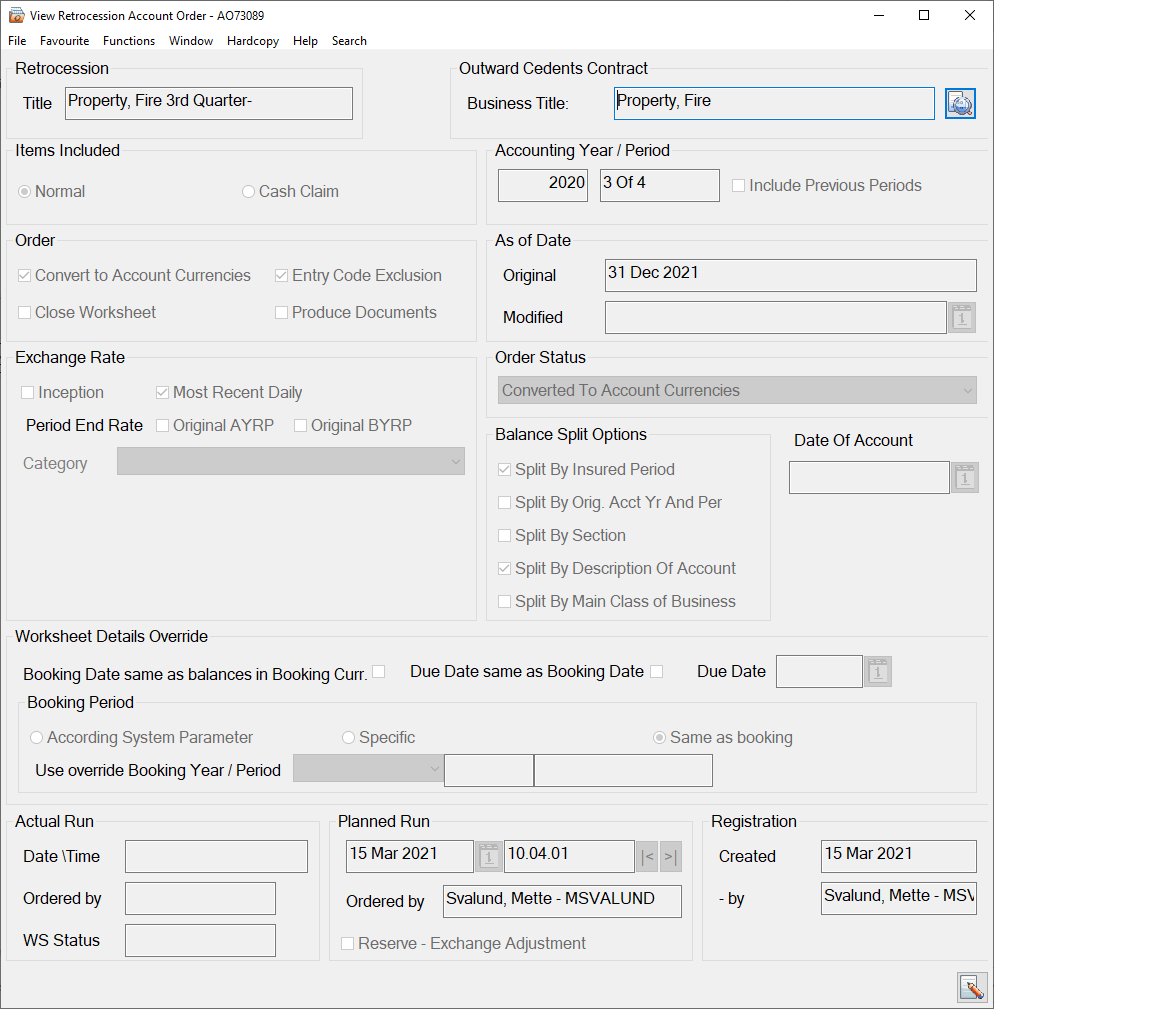
Task: Click the Search menu item
Action: [x=349, y=41]
